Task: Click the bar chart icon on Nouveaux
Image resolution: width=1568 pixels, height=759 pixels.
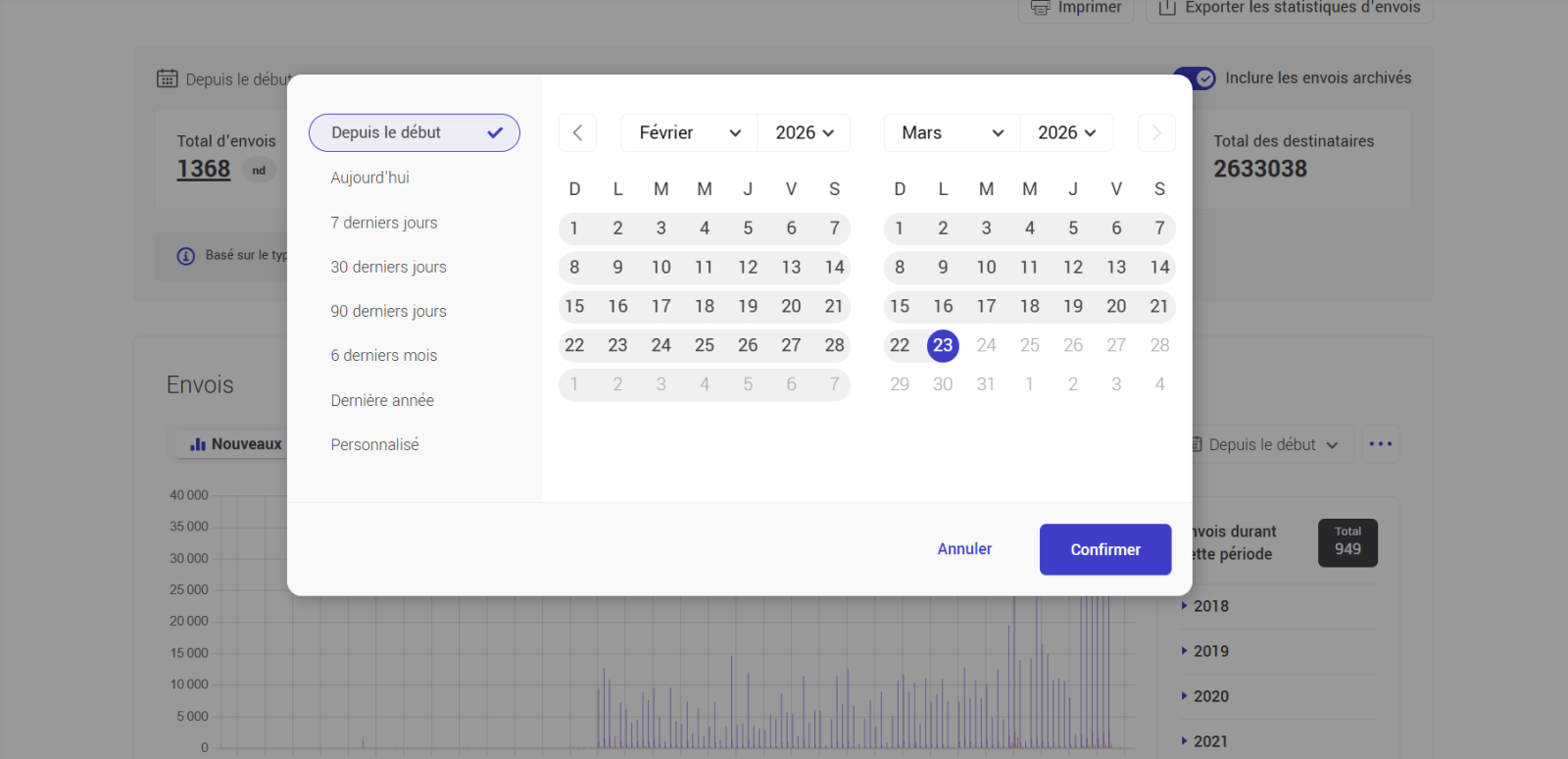Action: [x=198, y=444]
